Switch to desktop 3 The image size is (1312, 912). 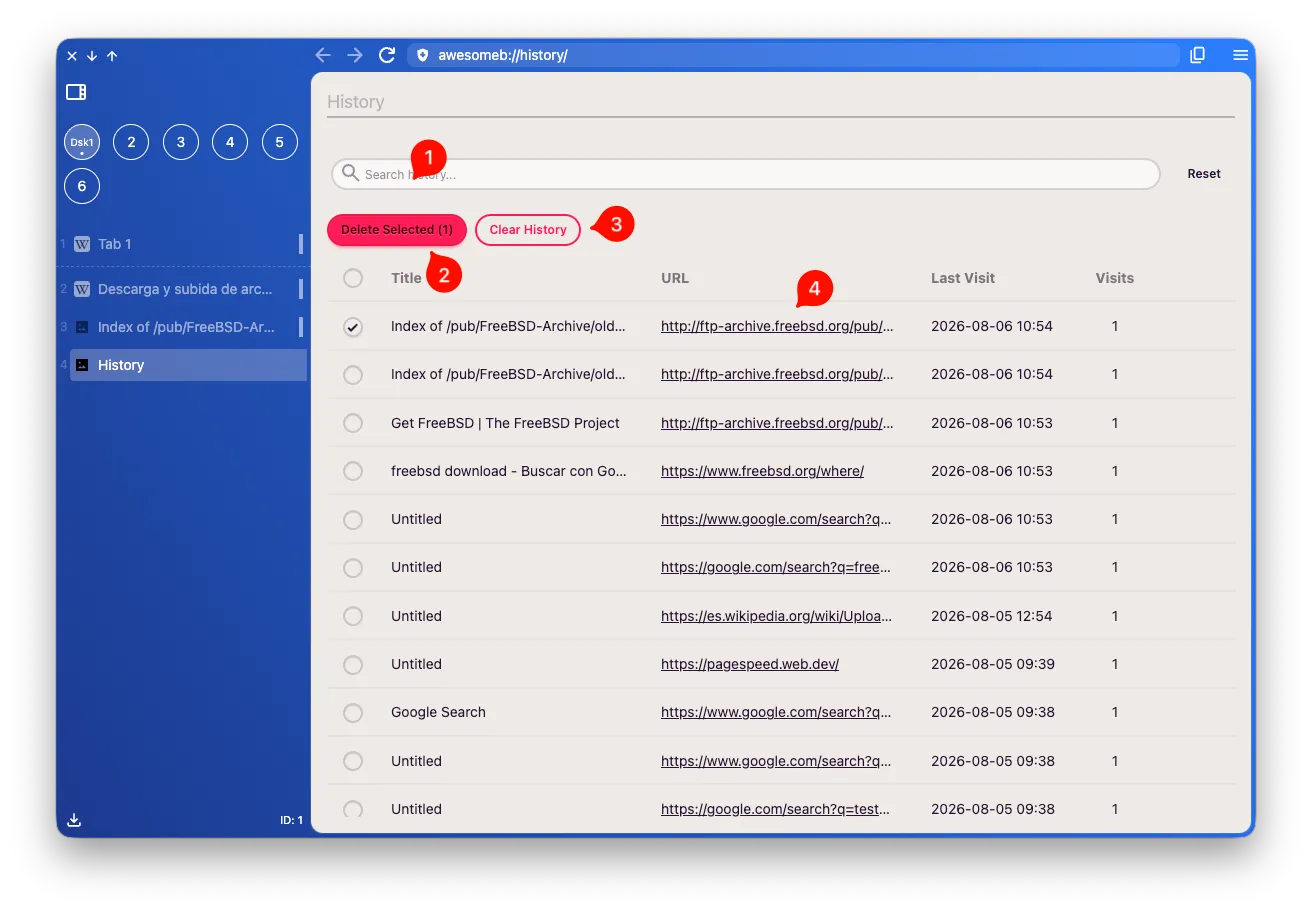tap(181, 142)
